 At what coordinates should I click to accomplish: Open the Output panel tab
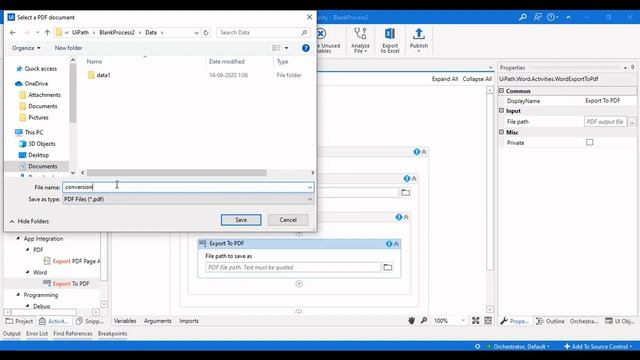[11, 333]
